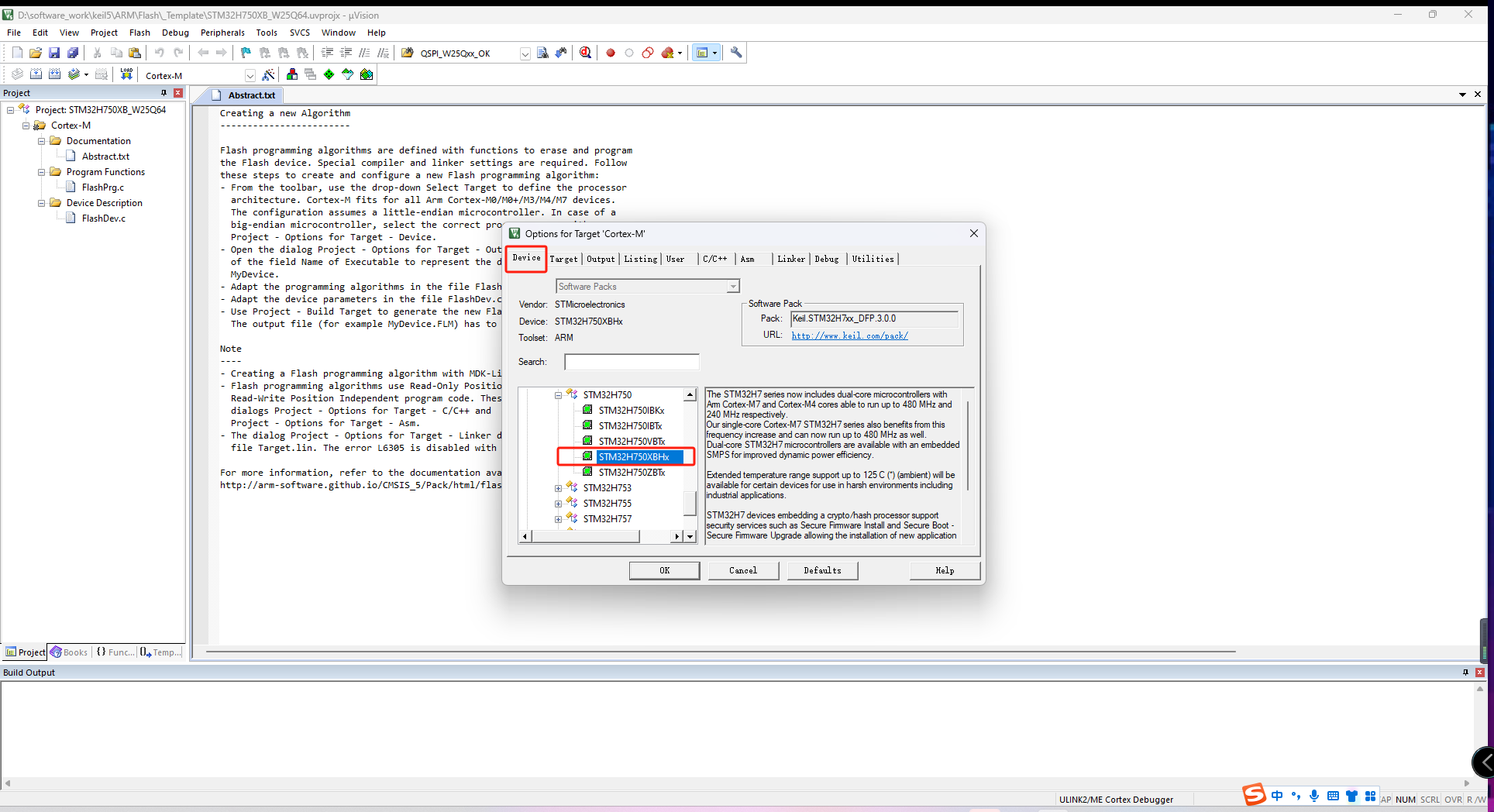Image resolution: width=1494 pixels, height=812 pixels.
Task: Collapse the Documentation folder in Project tree
Action: [41, 141]
